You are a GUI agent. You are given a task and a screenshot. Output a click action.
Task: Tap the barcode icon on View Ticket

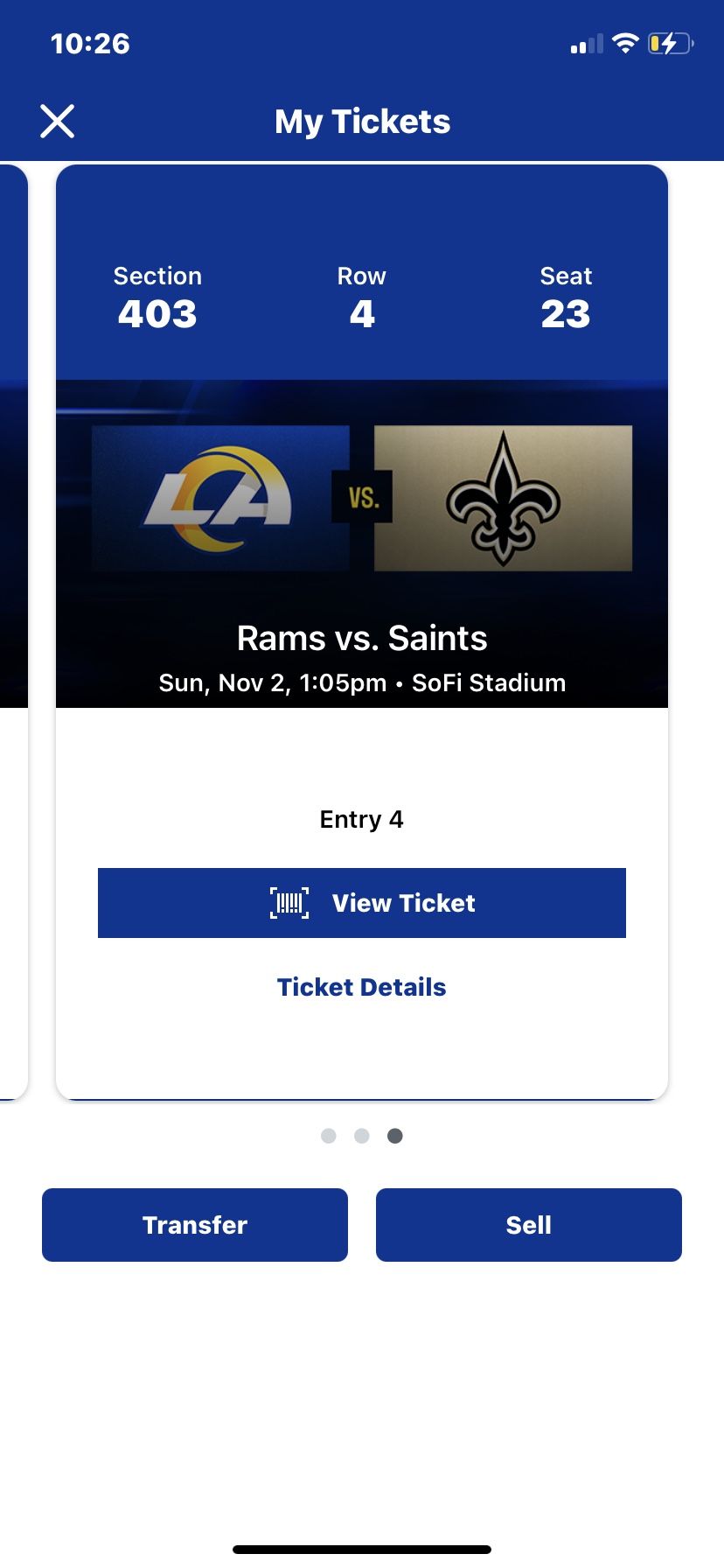[x=289, y=903]
